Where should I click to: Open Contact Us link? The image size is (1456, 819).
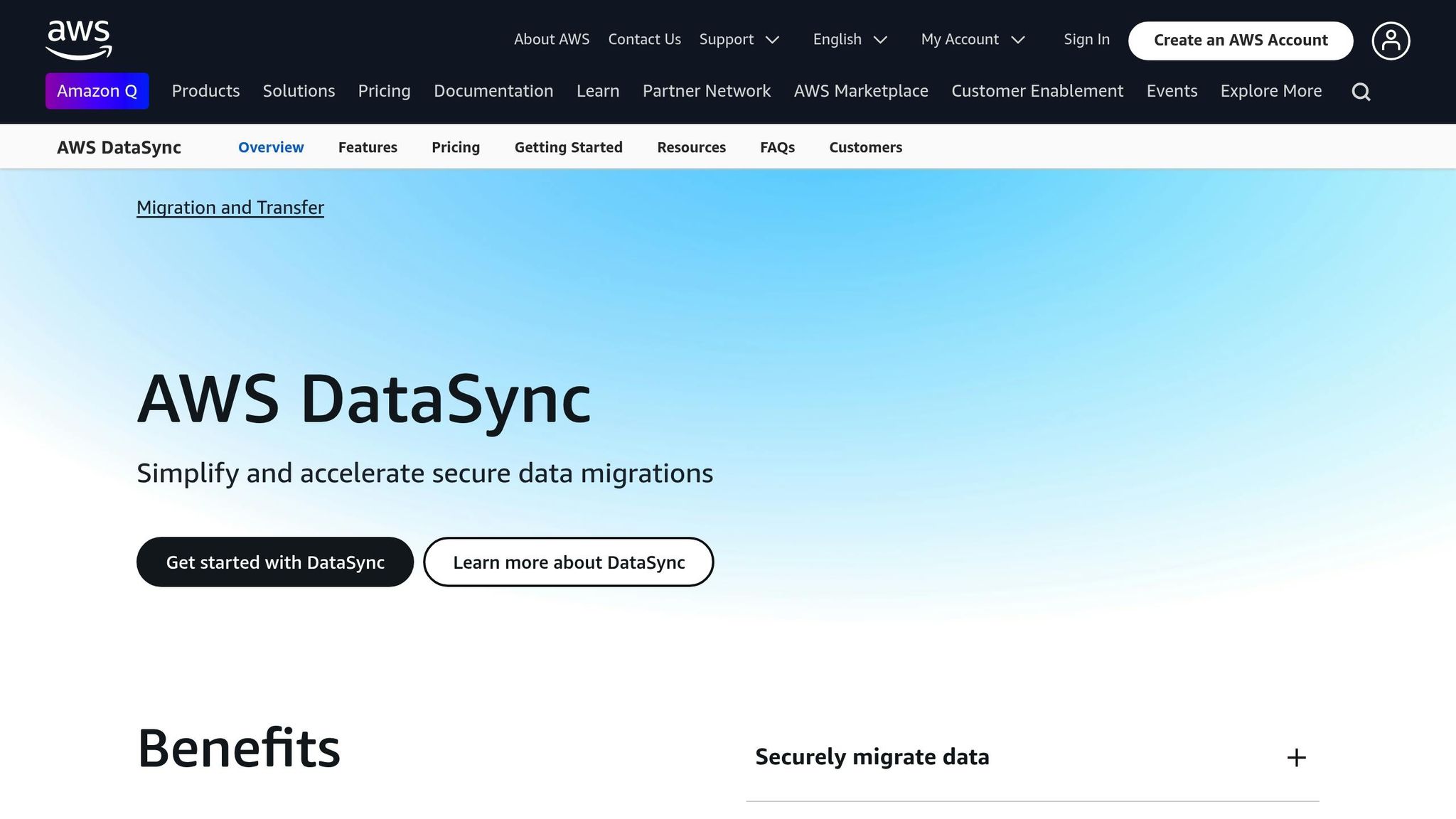(644, 40)
